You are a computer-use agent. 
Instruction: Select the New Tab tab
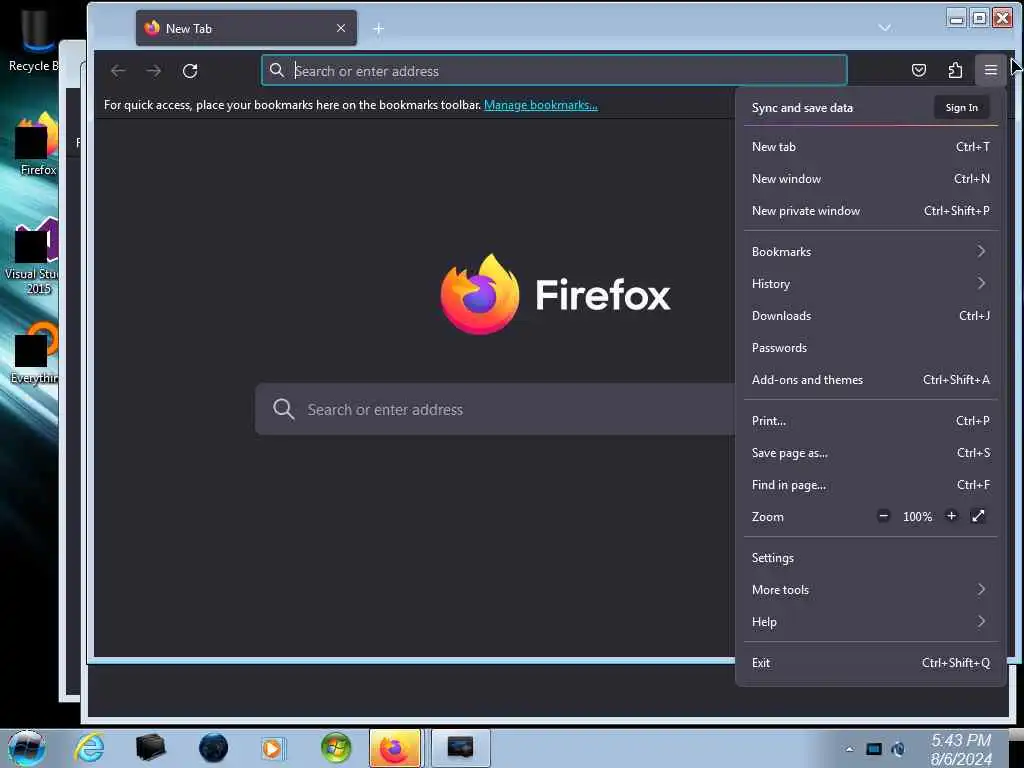pyautogui.click(x=246, y=28)
